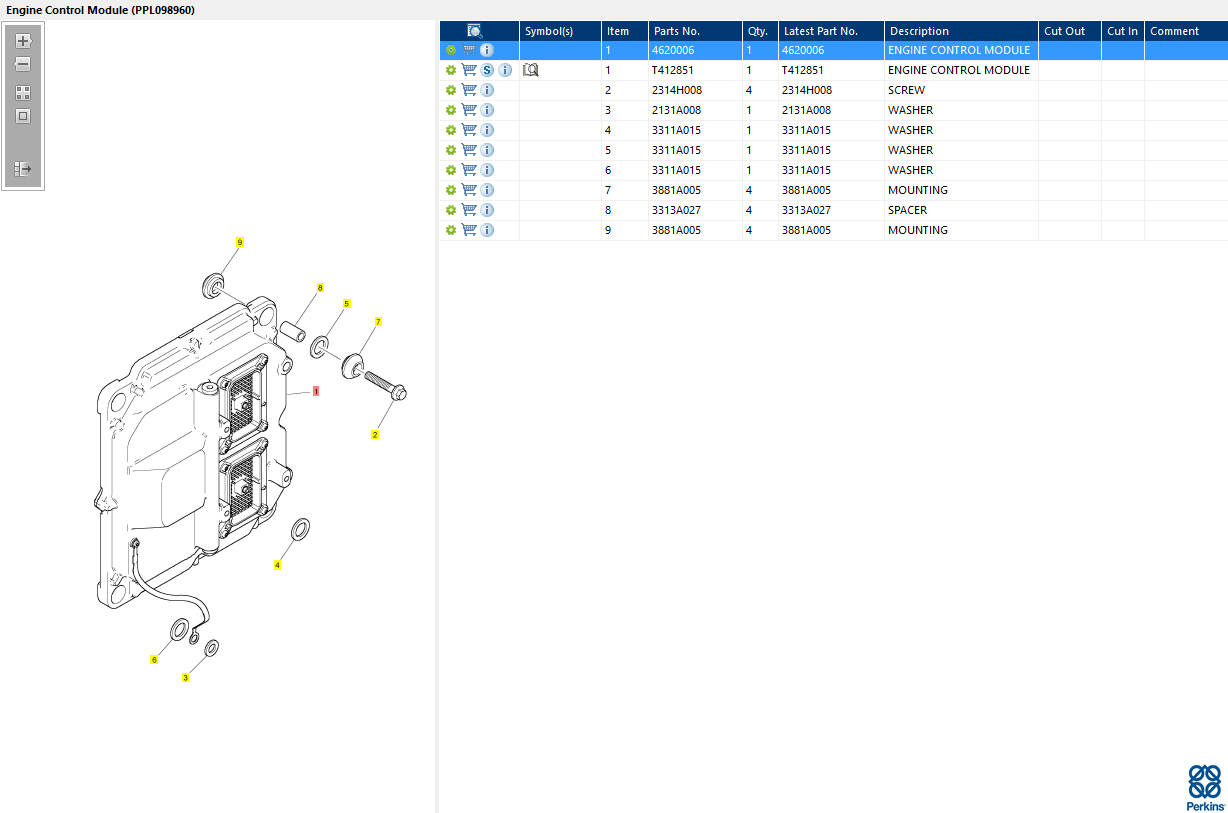Add SCREW 2314H008 to the cart
The width and height of the screenshot is (1228, 813).
click(469, 90)
